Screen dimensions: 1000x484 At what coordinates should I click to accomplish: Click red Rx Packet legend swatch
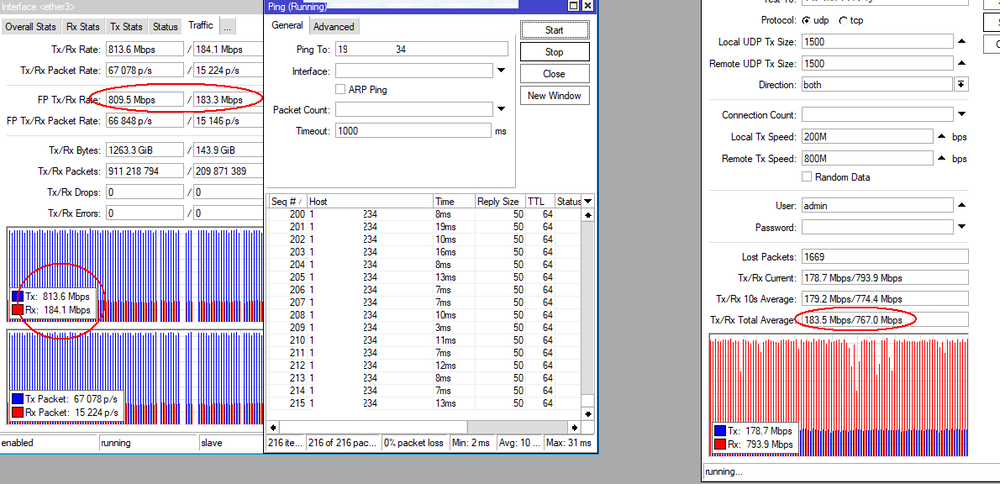point(18,413)
